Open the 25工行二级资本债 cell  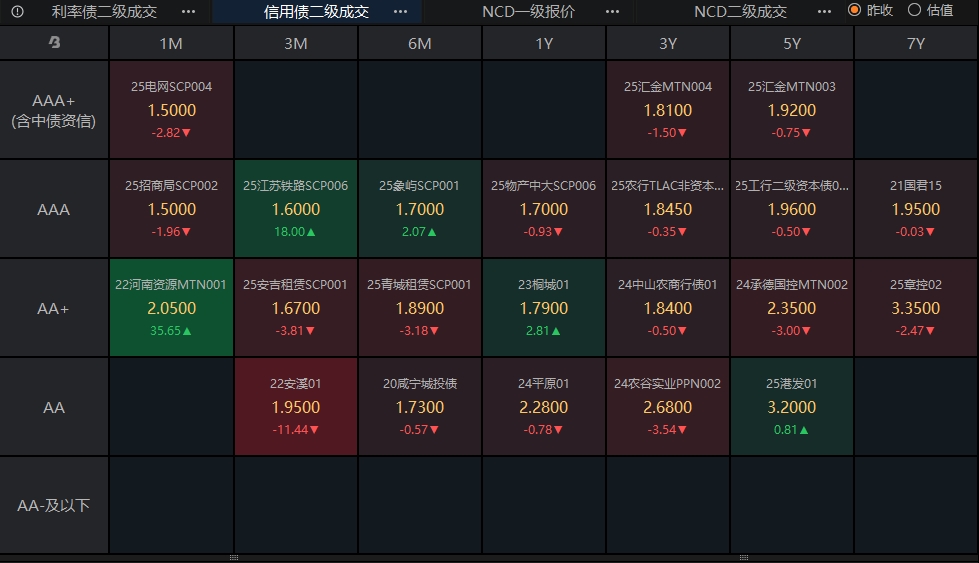click(x=792, y=208)
